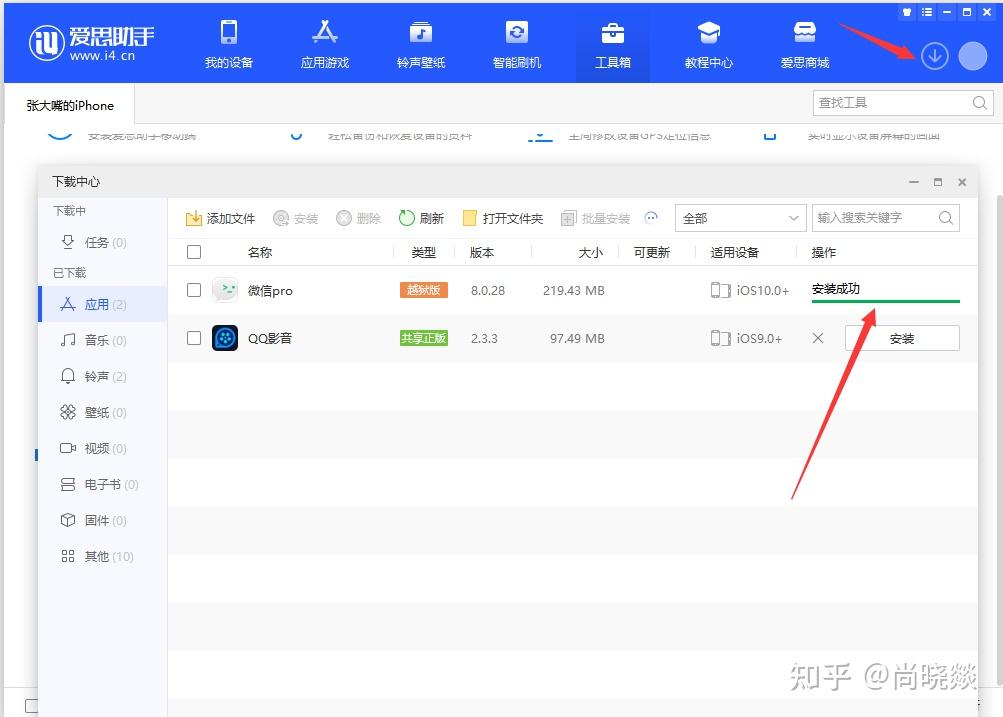Select 铃声 (2) in sidebar

point(104,376)
